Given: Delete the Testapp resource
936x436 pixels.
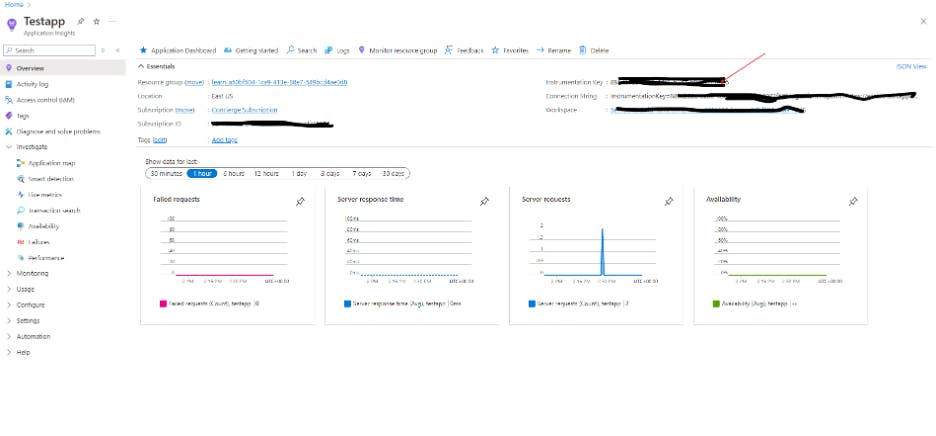Looking at the screenshot, I should pyautogui.click(x=594, y=51).
